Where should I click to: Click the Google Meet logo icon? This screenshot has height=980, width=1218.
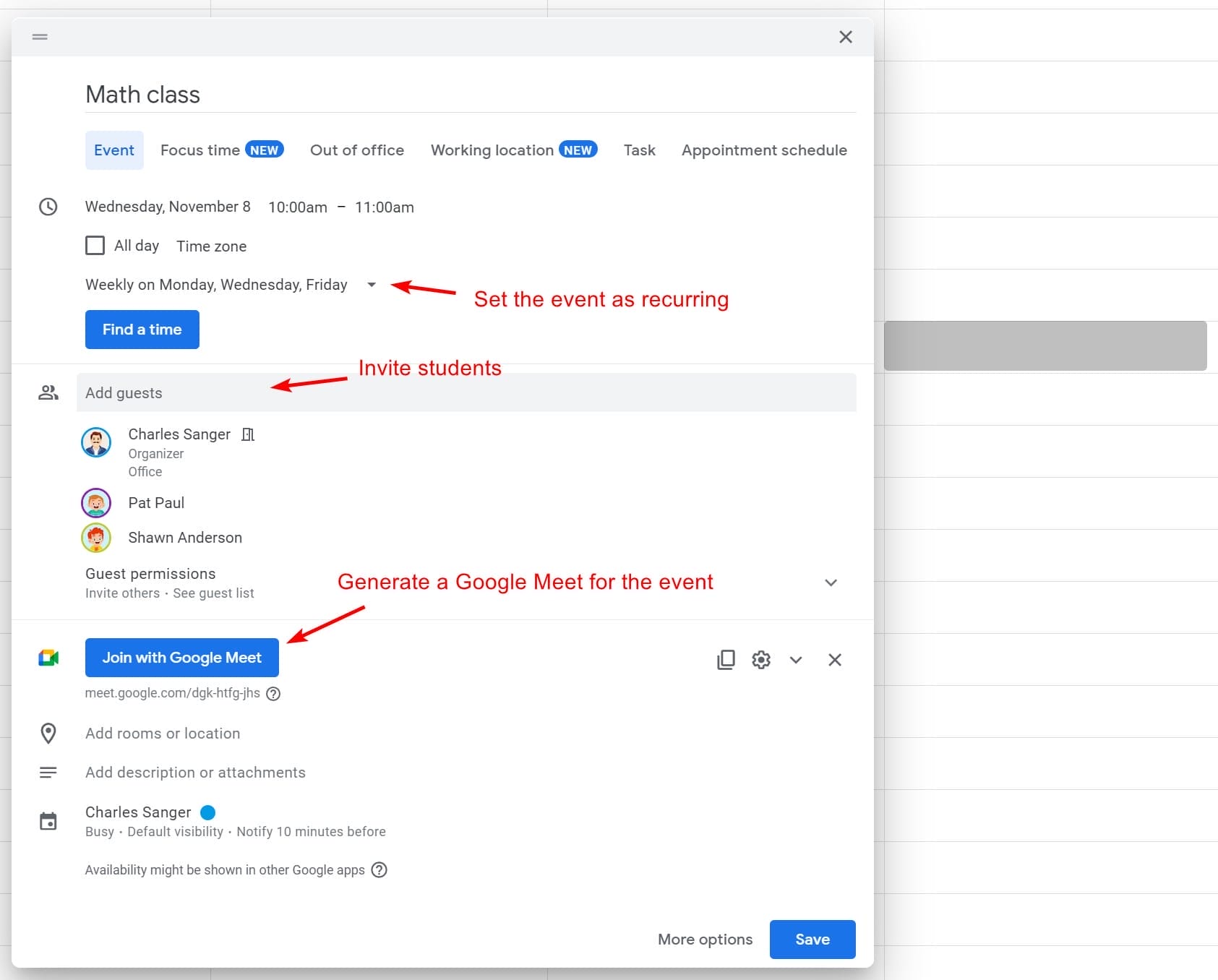click(48, 658)
